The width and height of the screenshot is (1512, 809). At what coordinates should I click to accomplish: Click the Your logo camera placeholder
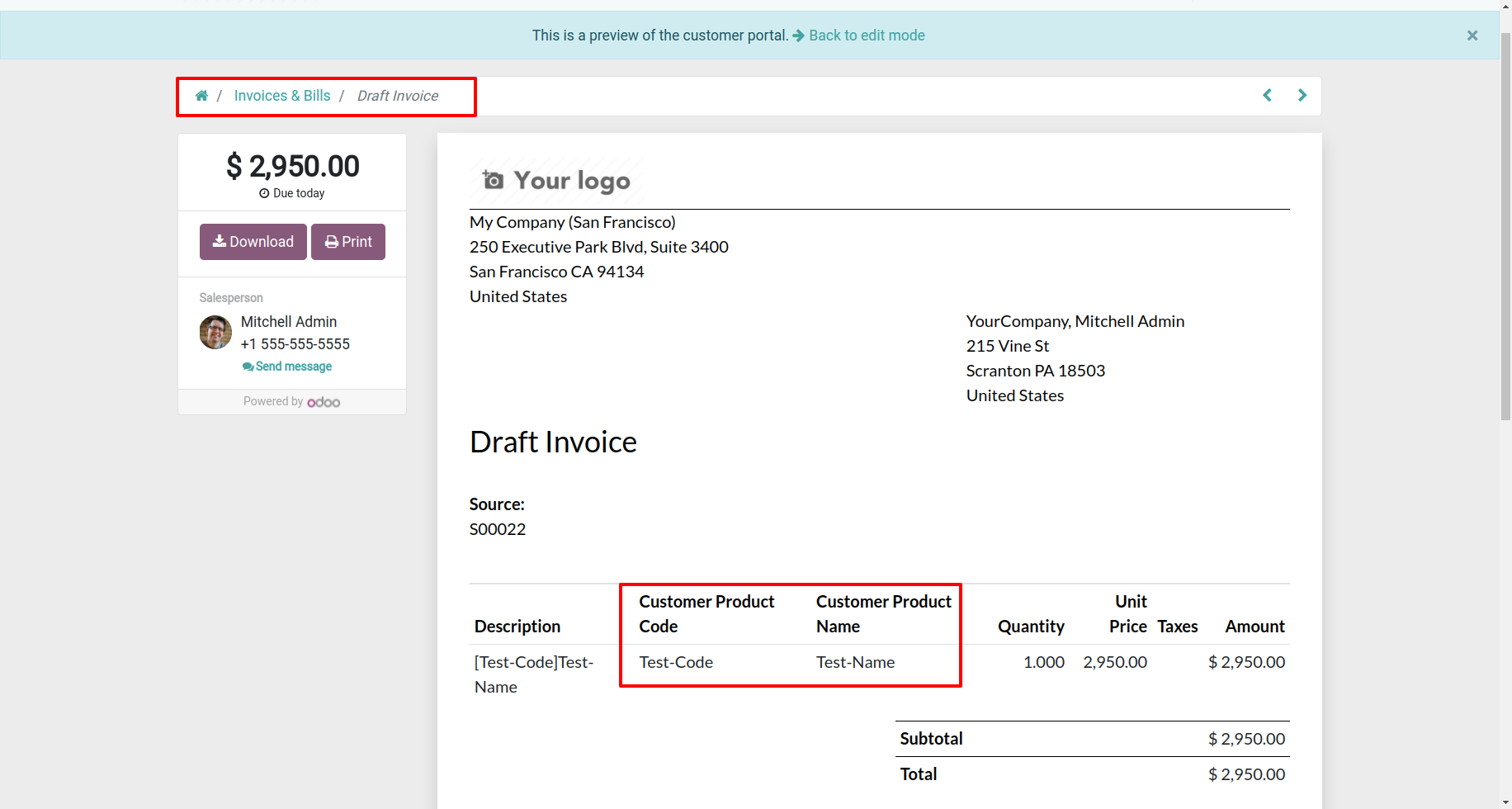[x=556, y=181]
